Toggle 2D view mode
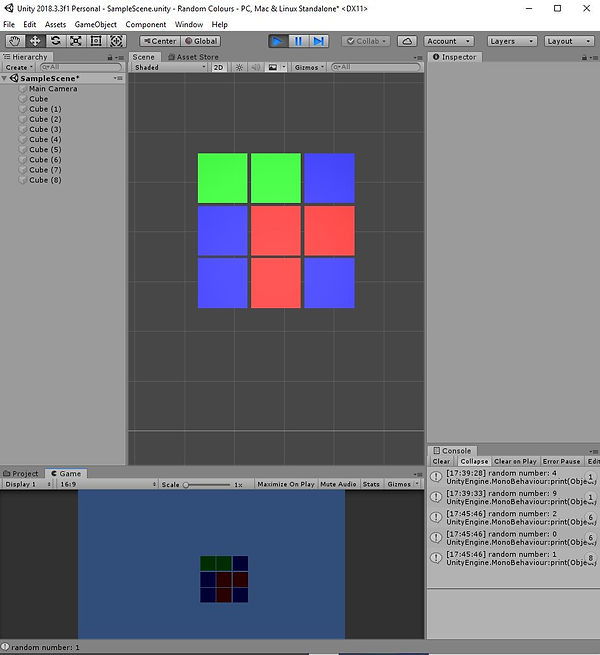This screenshot has height=655, width=600. pos(219,67)
